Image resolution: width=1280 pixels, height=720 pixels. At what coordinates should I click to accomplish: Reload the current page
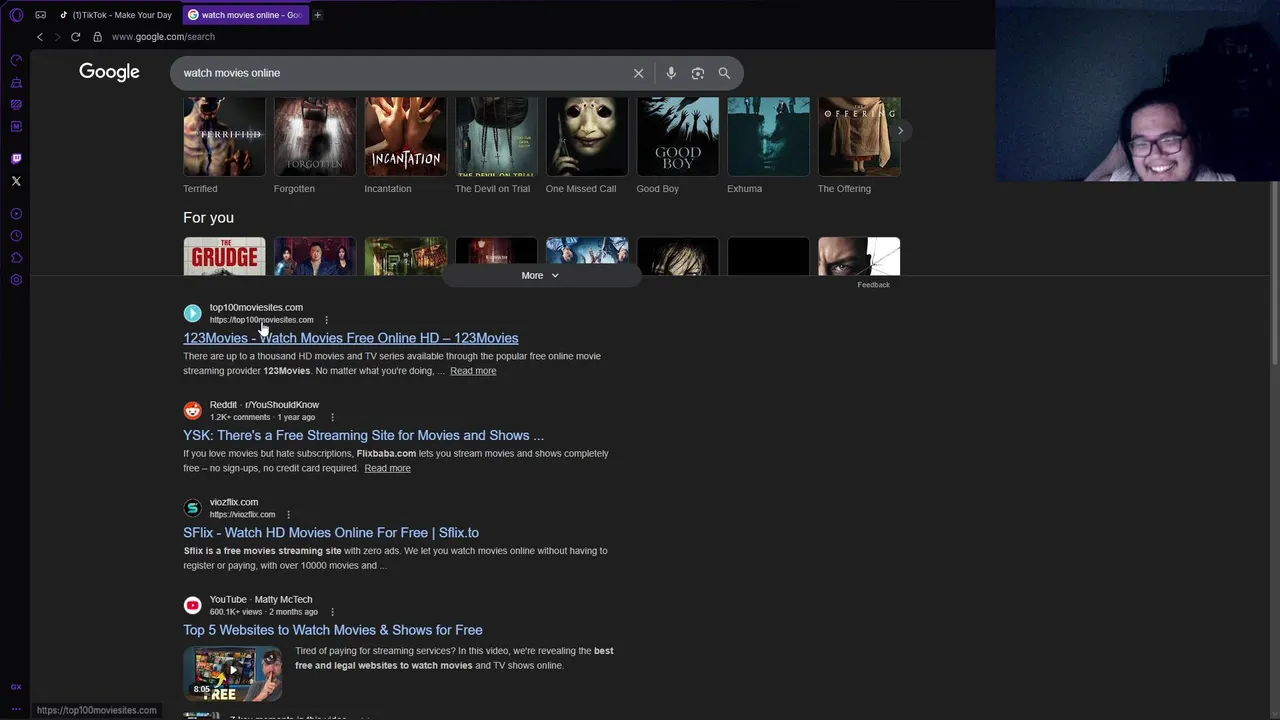75,37
